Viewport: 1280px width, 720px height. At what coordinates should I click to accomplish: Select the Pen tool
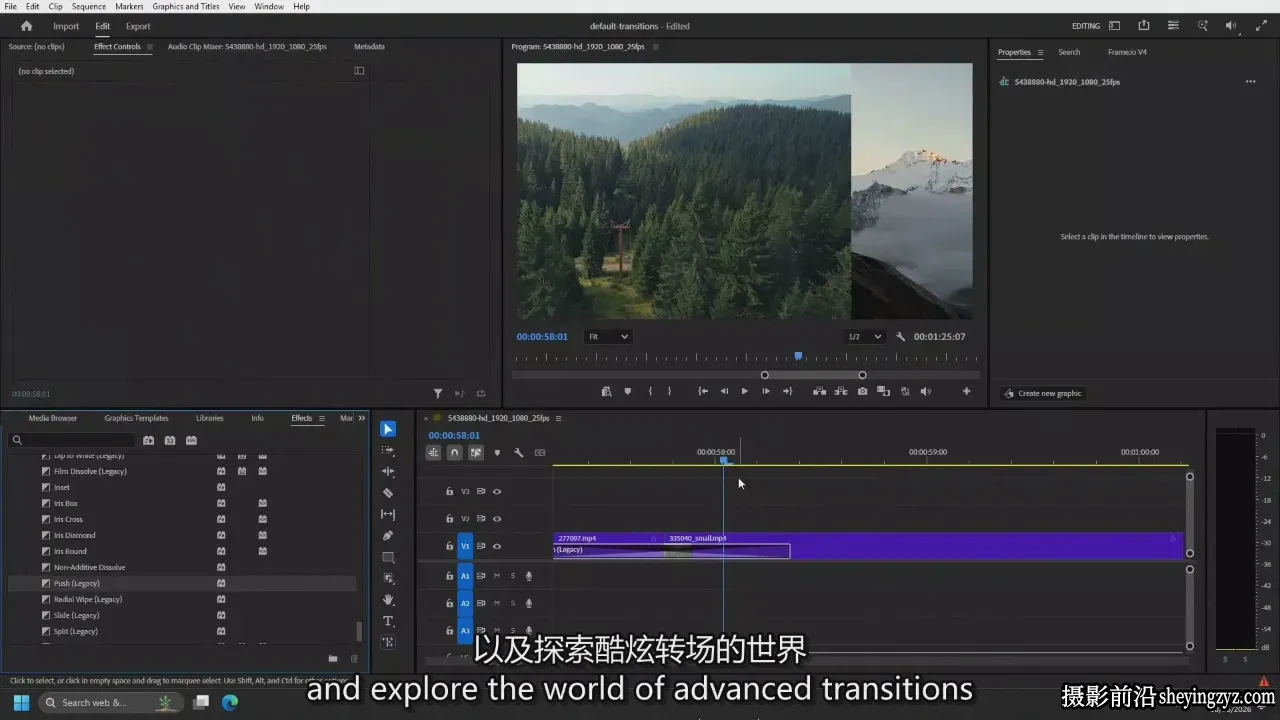(x=388, y=536)
